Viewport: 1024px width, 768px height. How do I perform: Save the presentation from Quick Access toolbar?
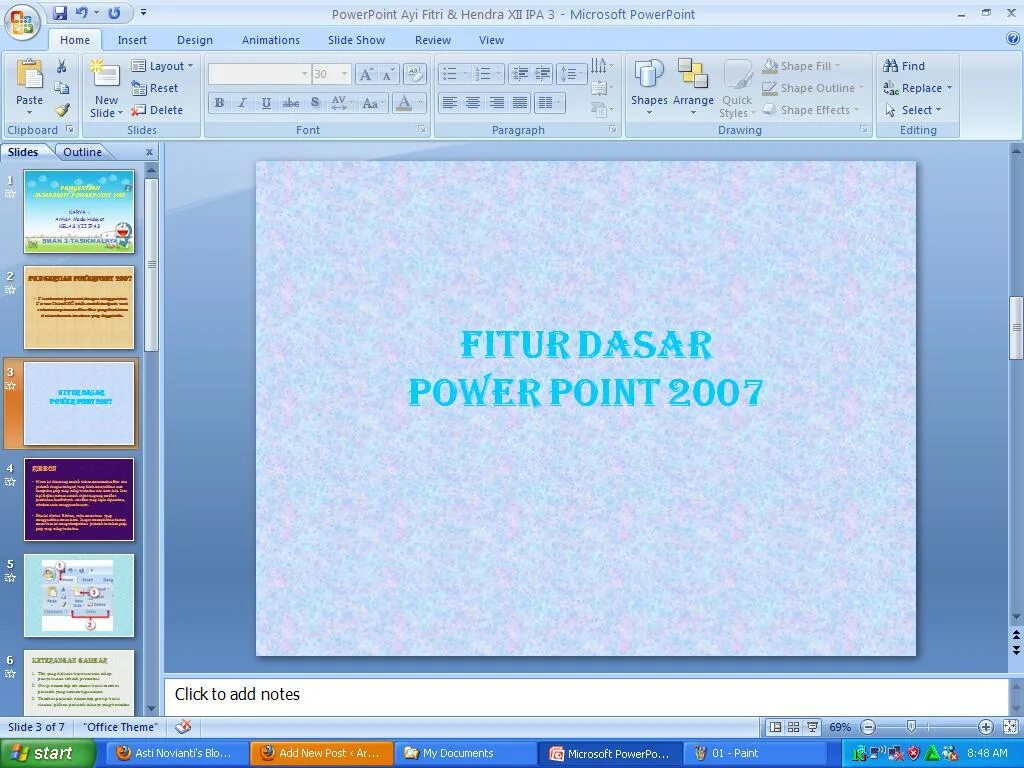[59, 13]
